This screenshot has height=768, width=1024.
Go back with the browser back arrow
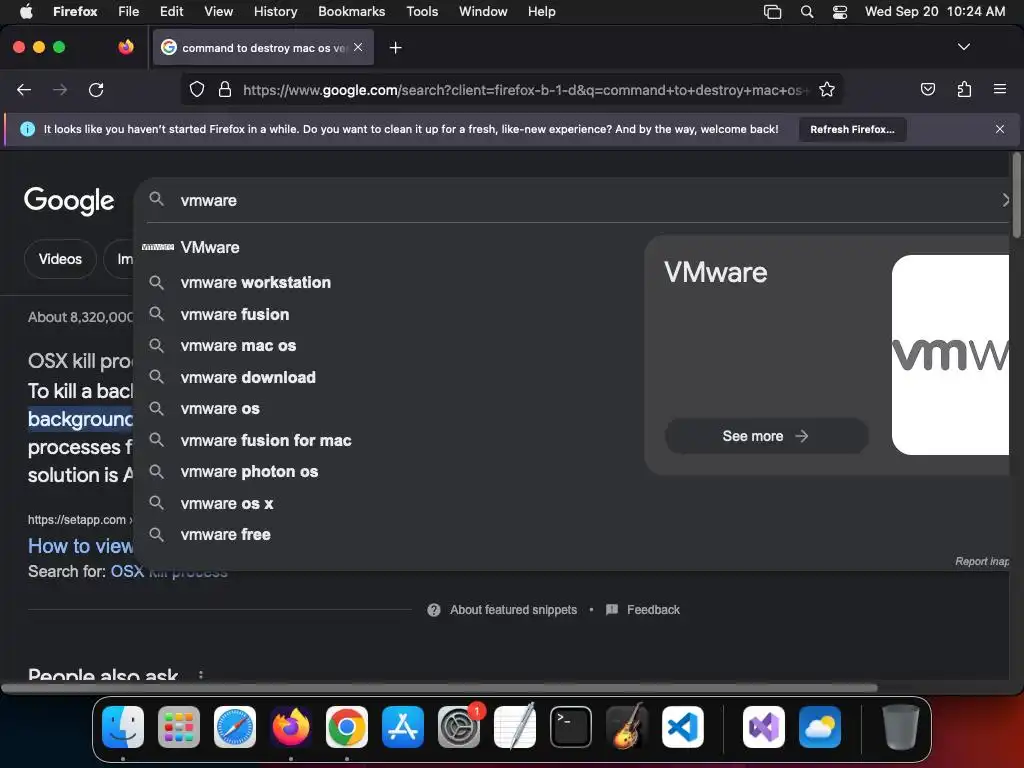point(24,89)
